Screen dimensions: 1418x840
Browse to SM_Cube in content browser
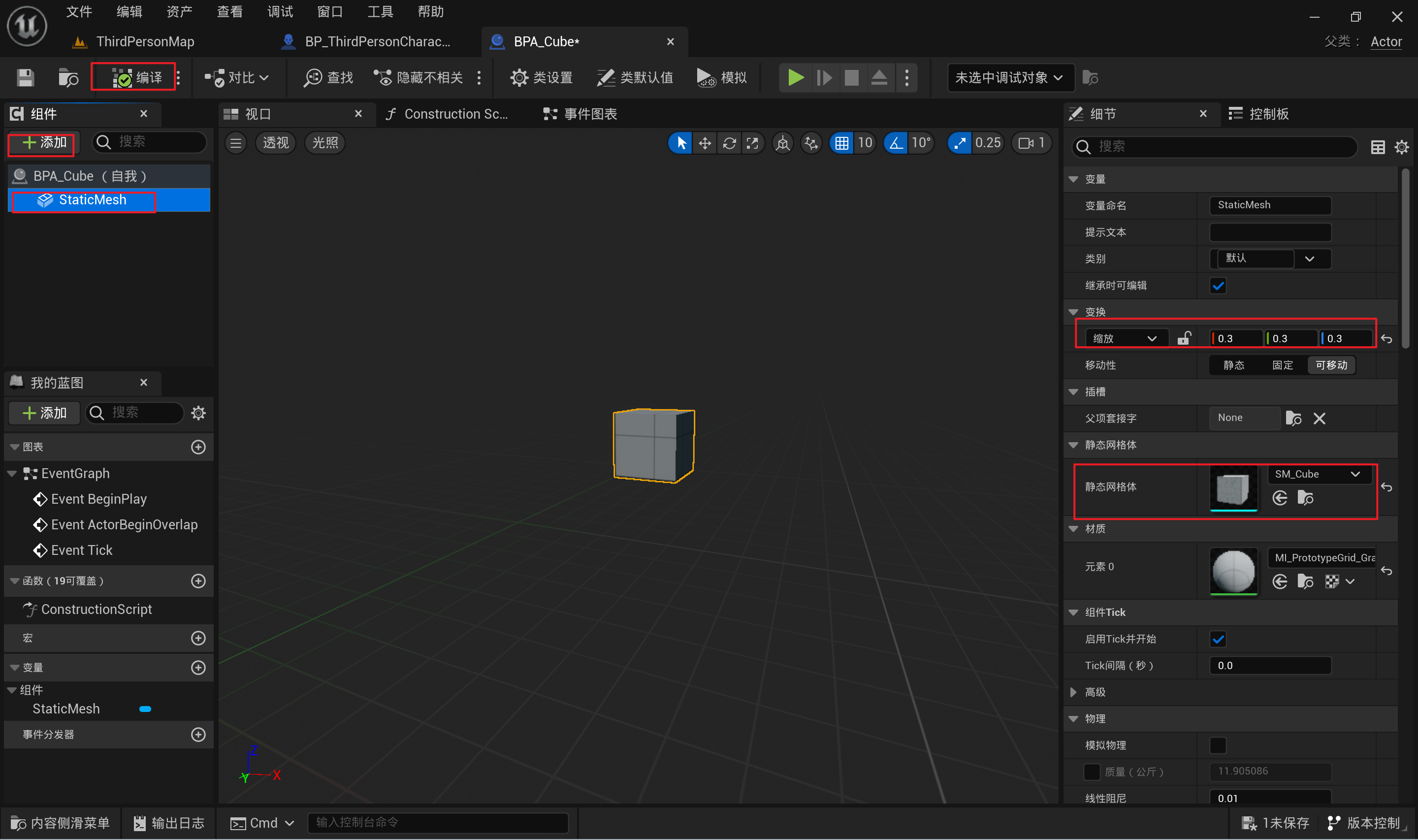(x=1305, y=498)
